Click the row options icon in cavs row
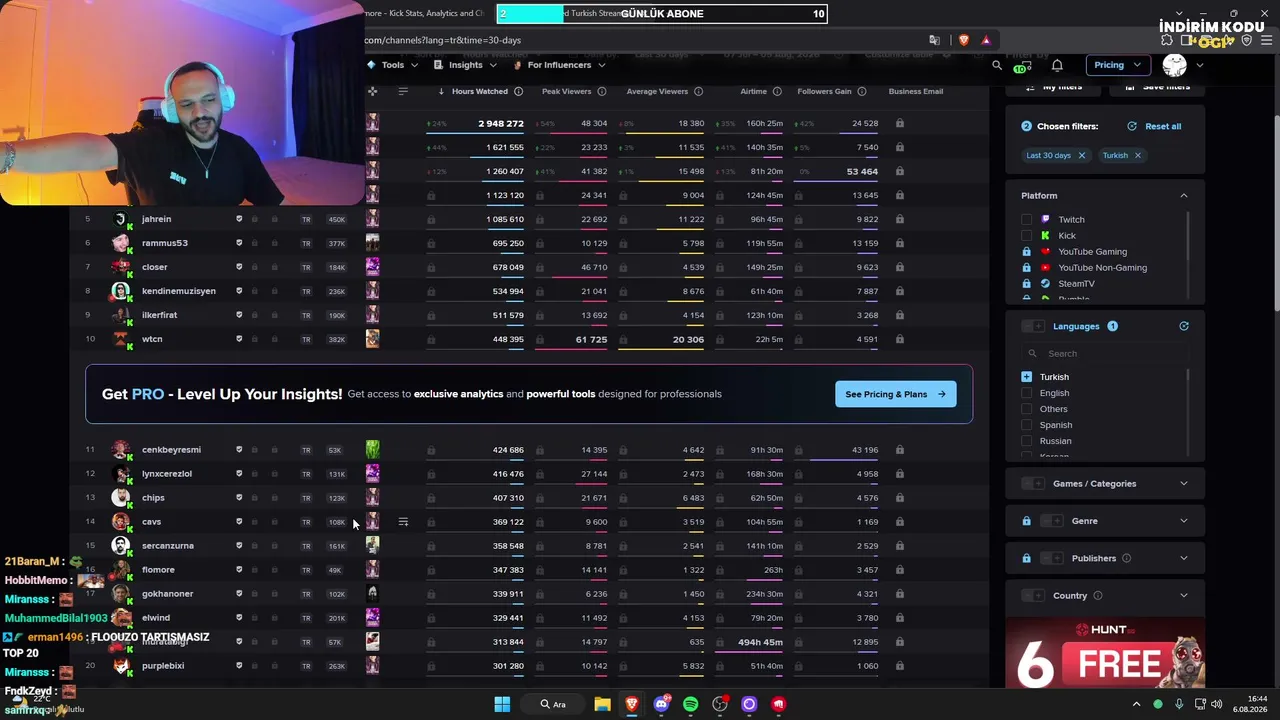This screenshot has height=720, width=1280. tap(403, 522)
